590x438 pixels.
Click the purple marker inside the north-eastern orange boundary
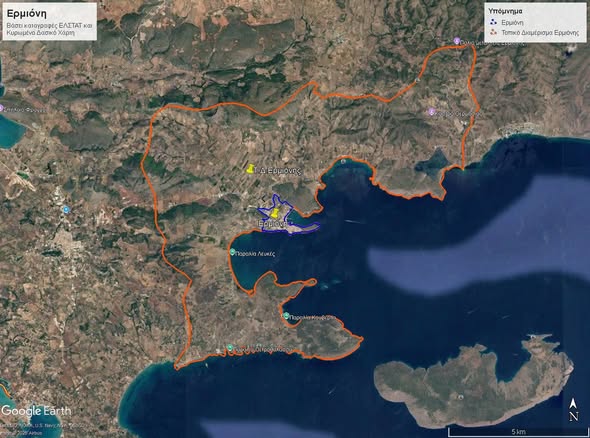(432, 111)
